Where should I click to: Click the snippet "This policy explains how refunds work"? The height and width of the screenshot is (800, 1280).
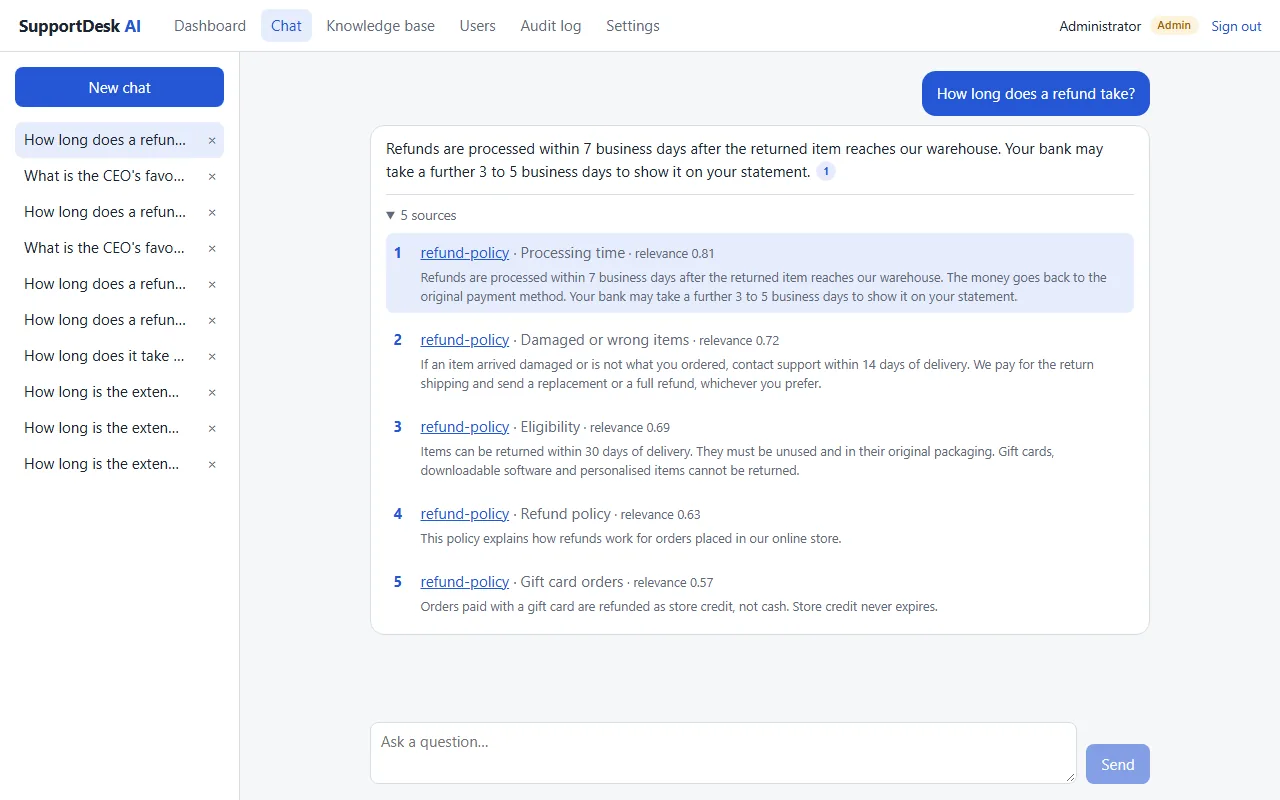(631, 539)
